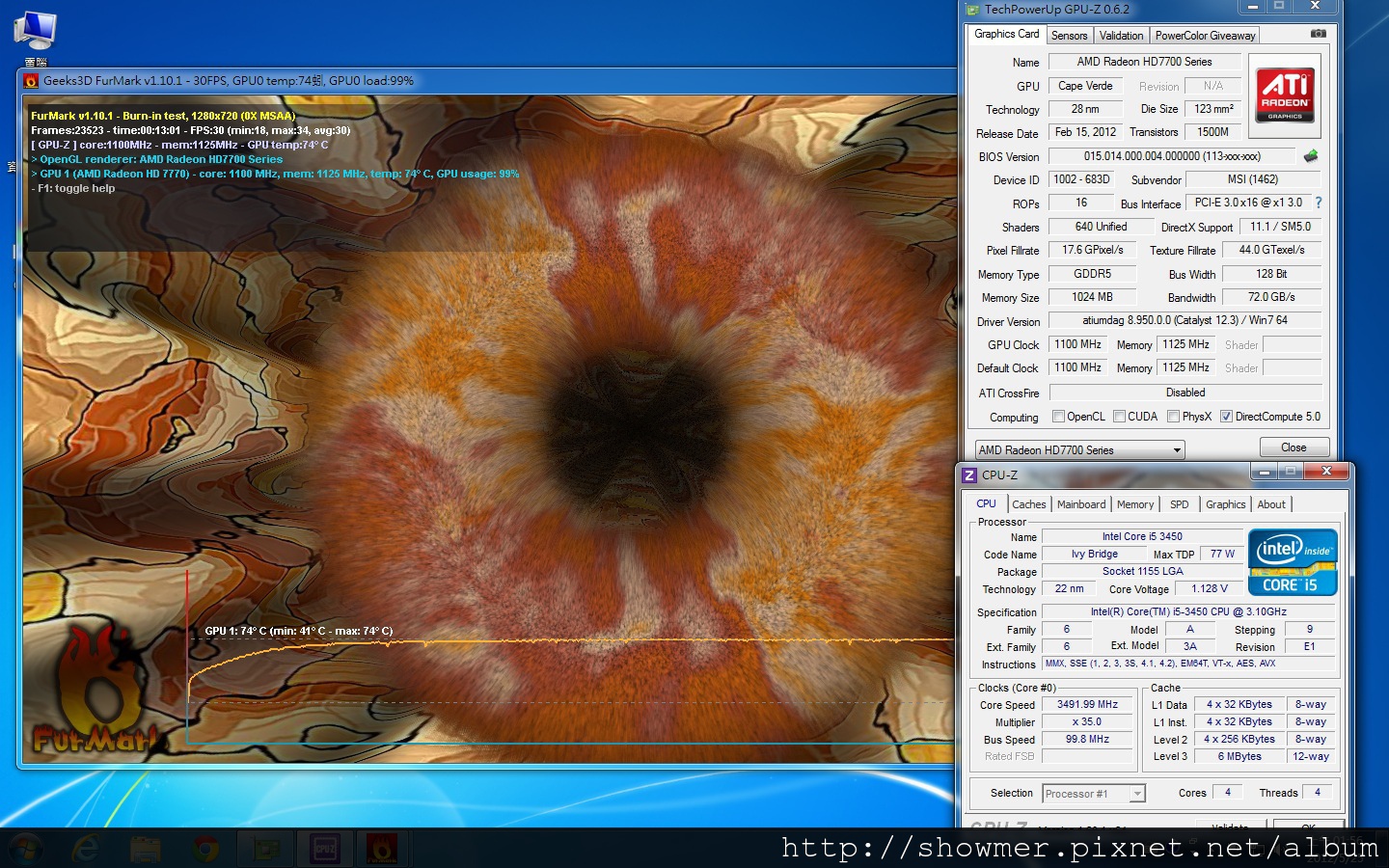The height and width of the screenshot is (868, 1389).
Task: Click the GPU 1 temperature graph label in FurMark
Action: click(299, 631)
